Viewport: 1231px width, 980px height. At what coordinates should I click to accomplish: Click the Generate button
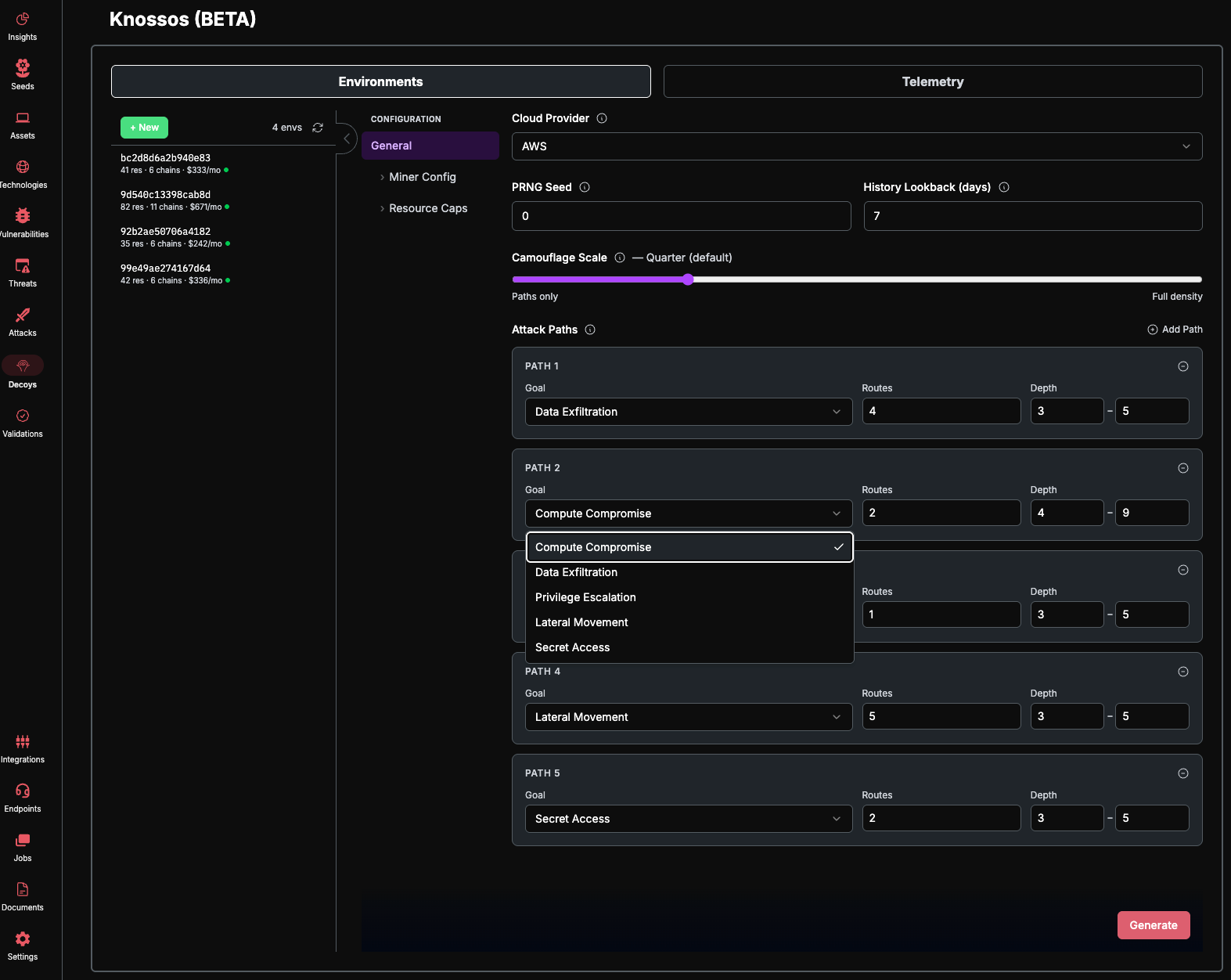[1154, 925]
